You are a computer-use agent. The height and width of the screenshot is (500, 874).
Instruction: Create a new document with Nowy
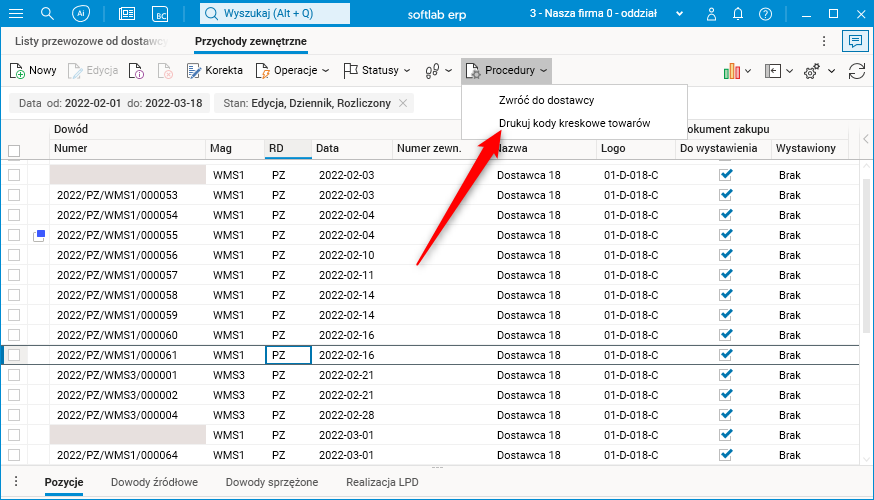pos(33,70)
